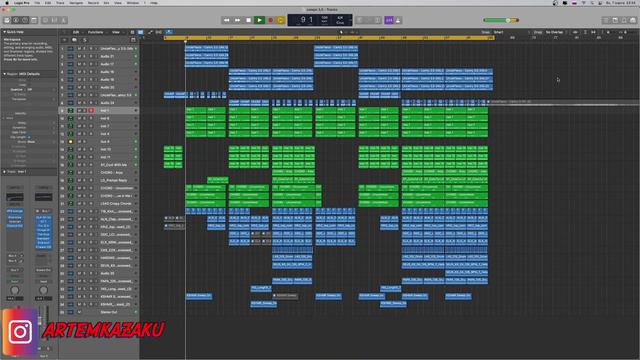Open the Mix menu

(x=106, y=3)
